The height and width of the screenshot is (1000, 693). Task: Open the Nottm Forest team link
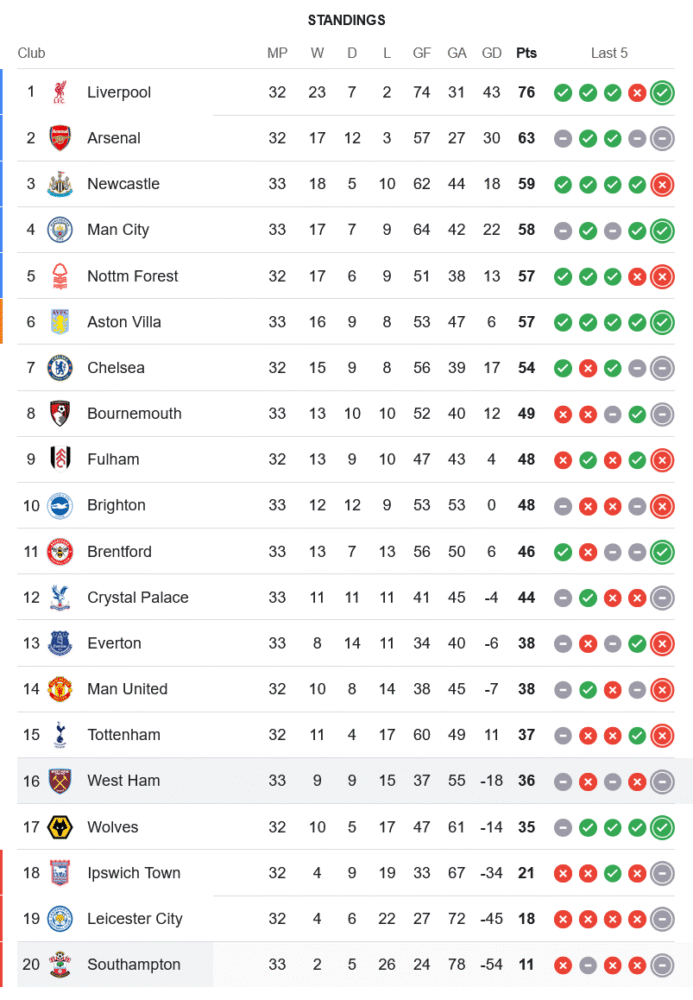pyautogui.click(x=132, y=276)
